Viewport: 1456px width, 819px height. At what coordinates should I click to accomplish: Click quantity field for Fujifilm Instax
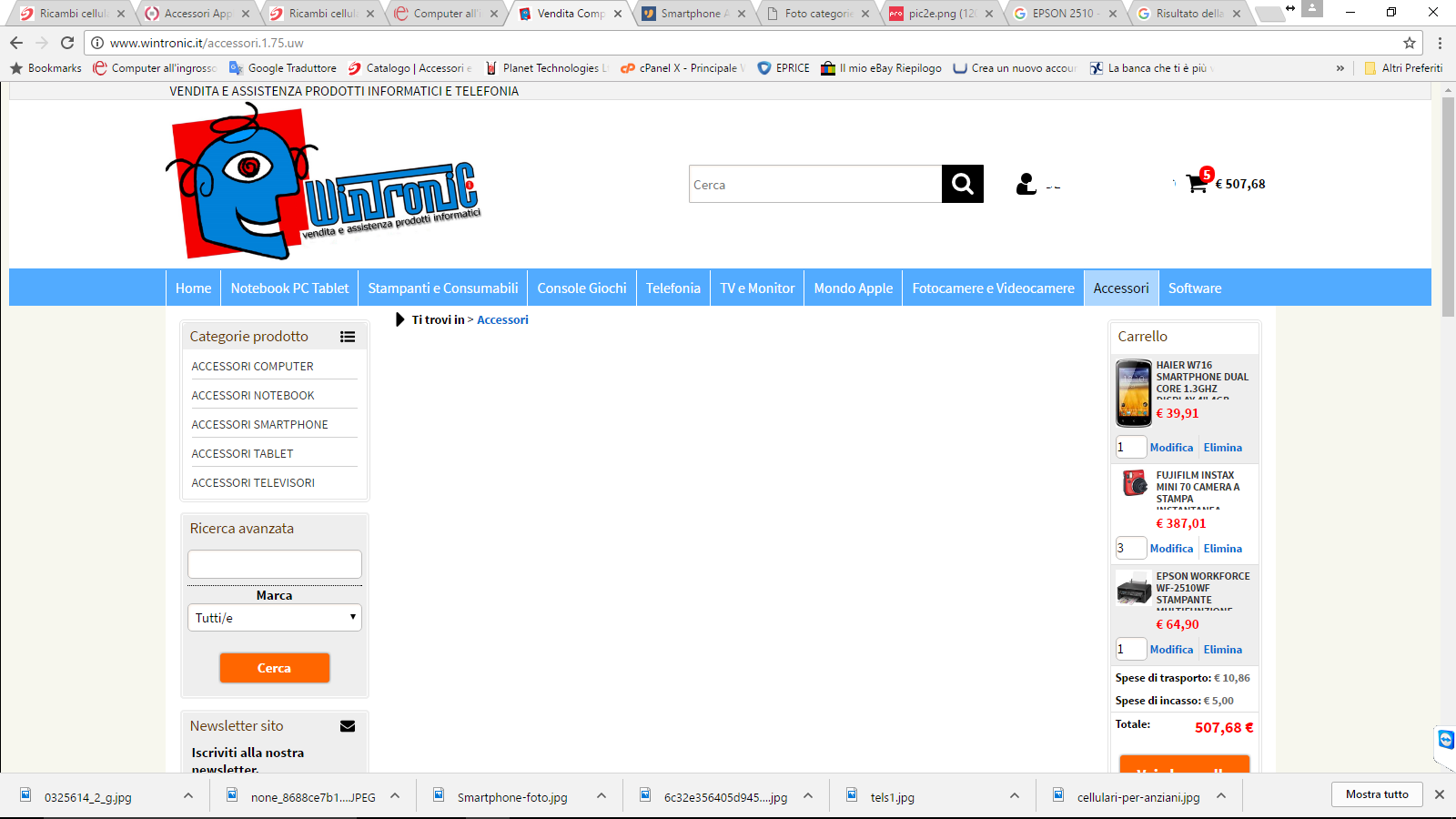1131,548
